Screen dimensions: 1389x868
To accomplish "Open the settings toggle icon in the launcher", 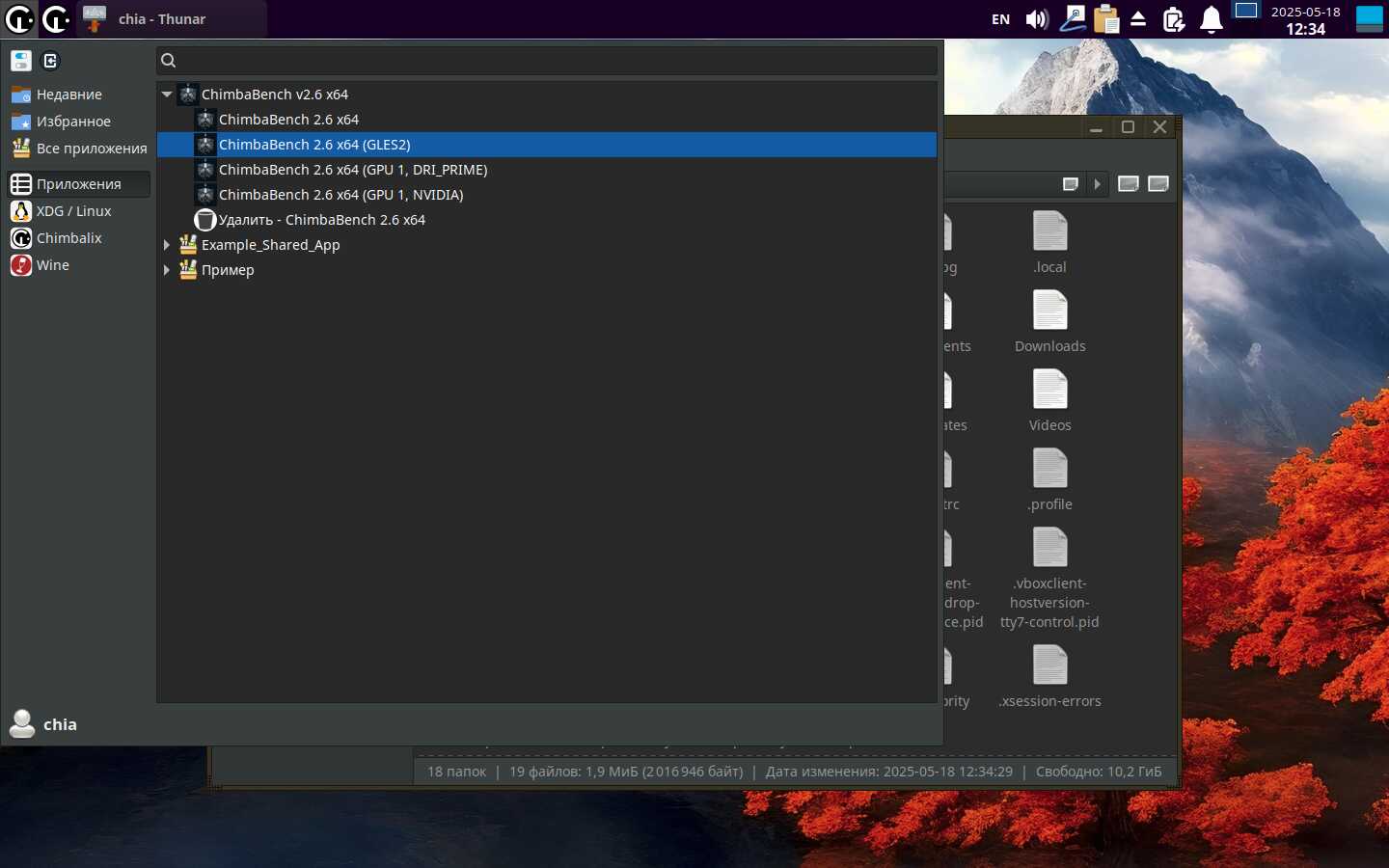I will click(x=21, y=61).
